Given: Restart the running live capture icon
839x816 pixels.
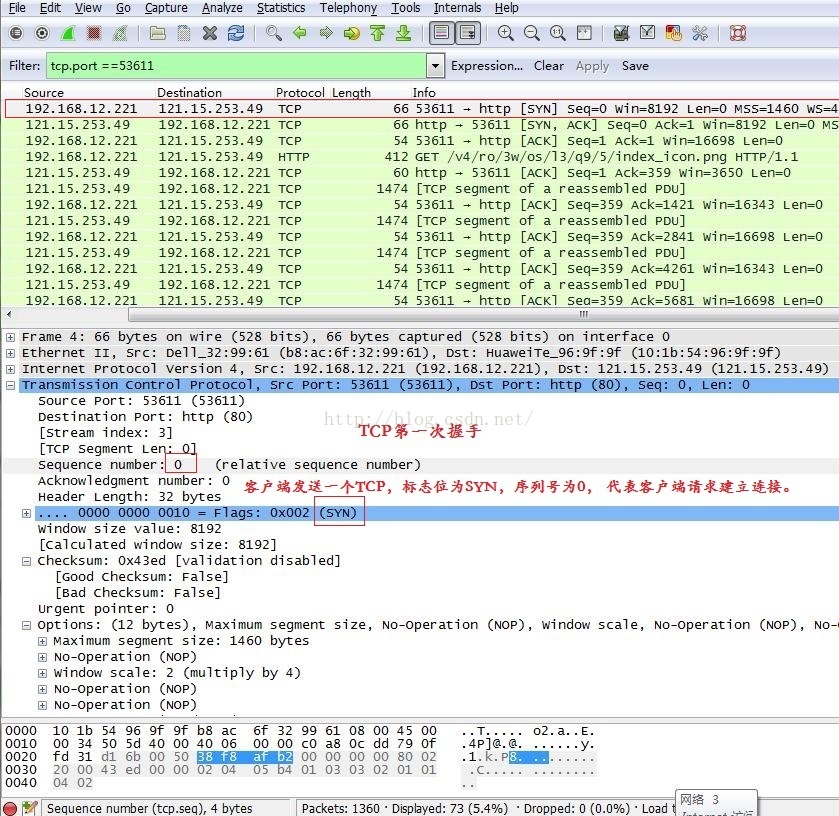Looking at the screenshot, I should [x=120, y=33].
